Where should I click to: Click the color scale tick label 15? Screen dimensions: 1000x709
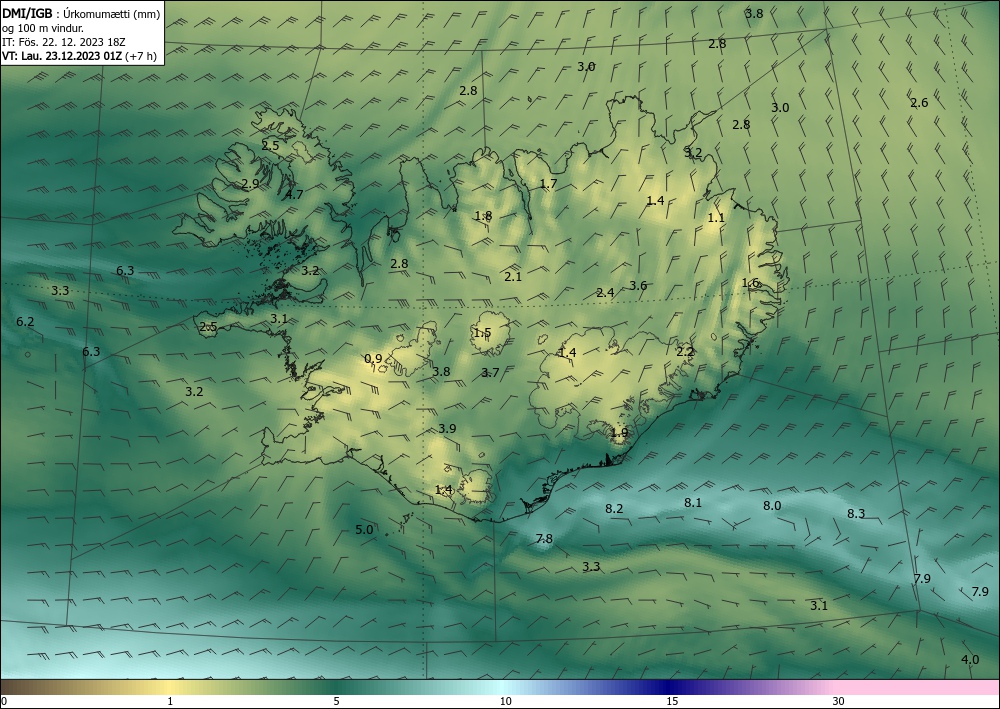(672, 702)
